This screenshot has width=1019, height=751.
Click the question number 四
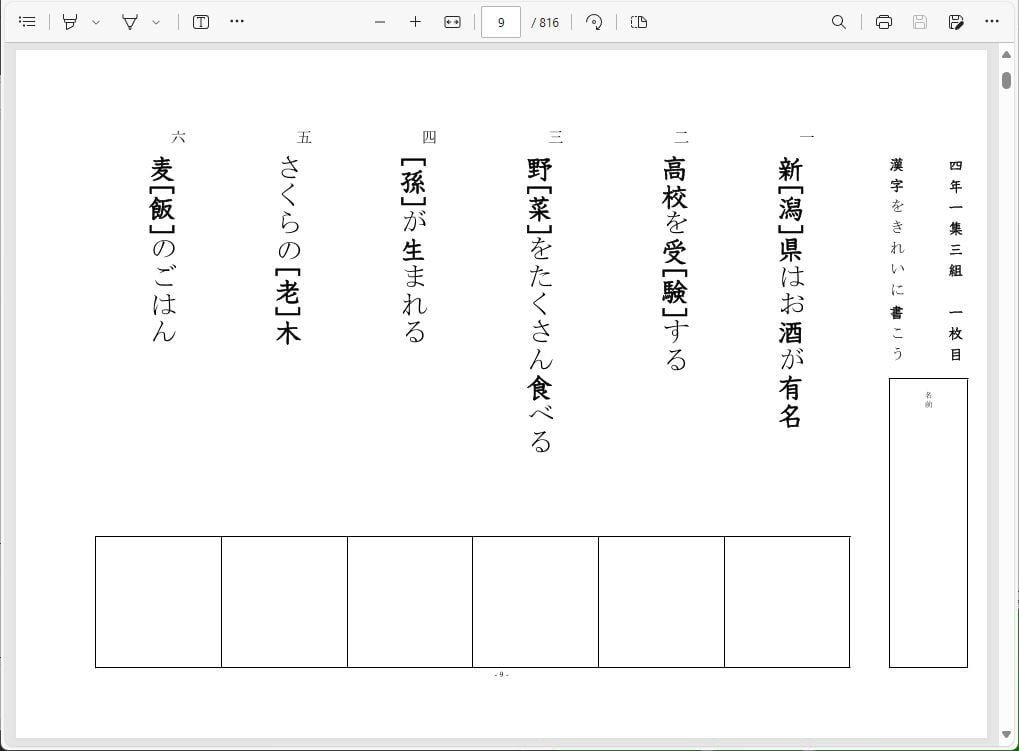pyautogui.click(x=430, y=137)
